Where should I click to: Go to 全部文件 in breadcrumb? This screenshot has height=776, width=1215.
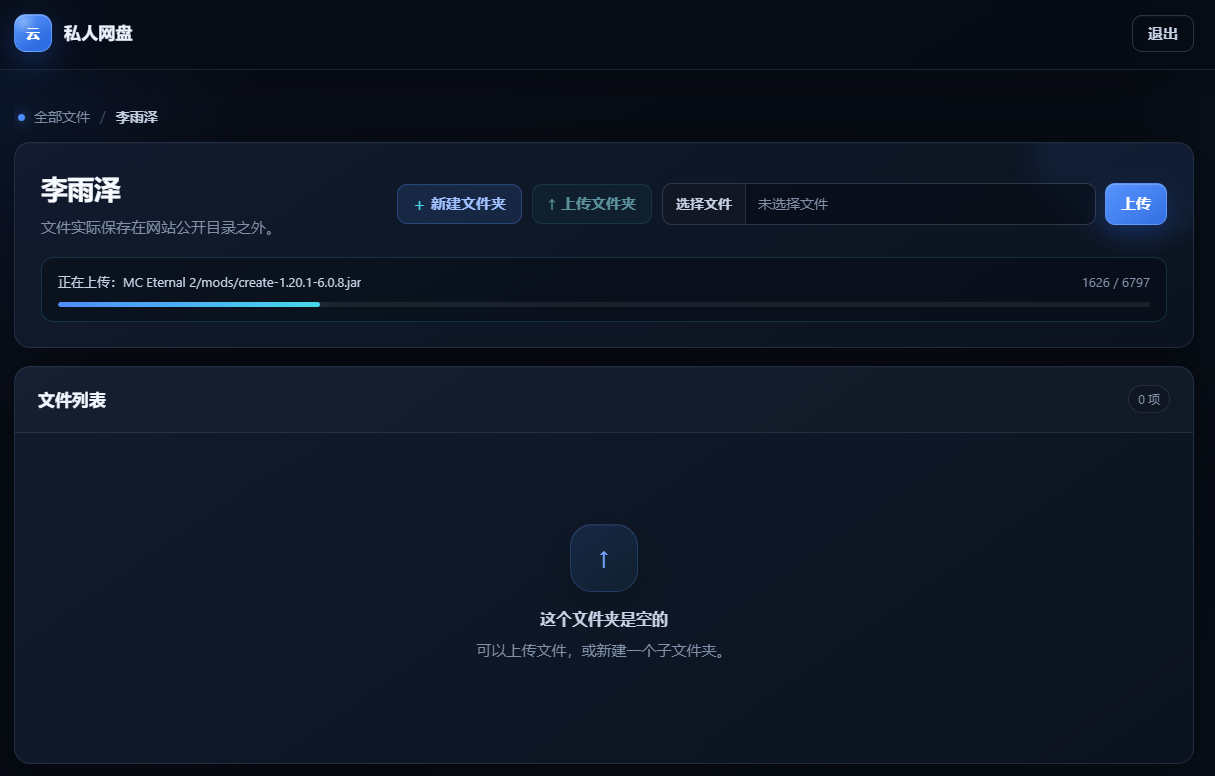point(62,117)
